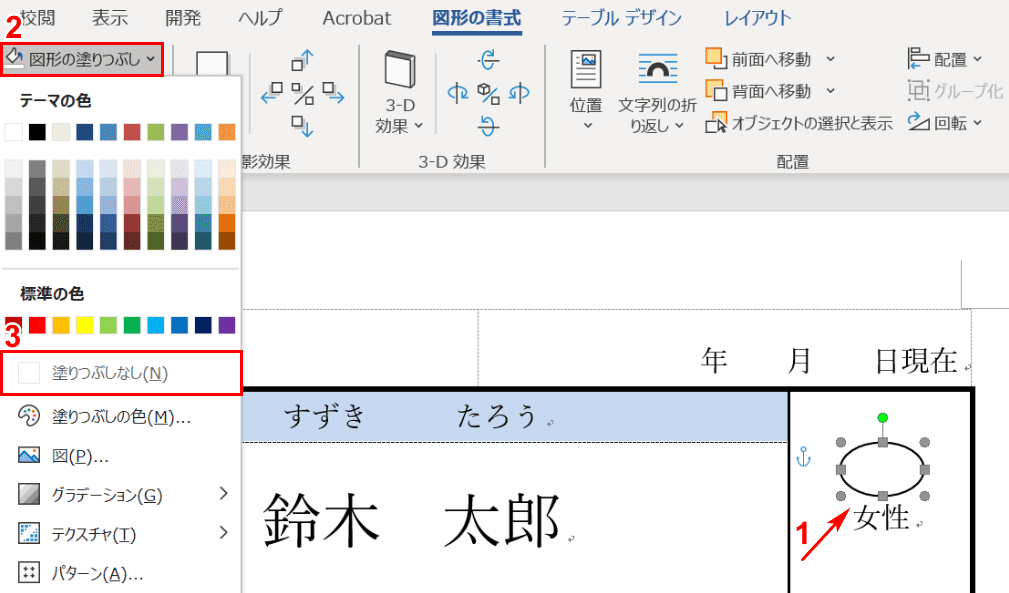Open the 配置 align dropdown
Screen dimensions: 1009x593
point(945,59)
